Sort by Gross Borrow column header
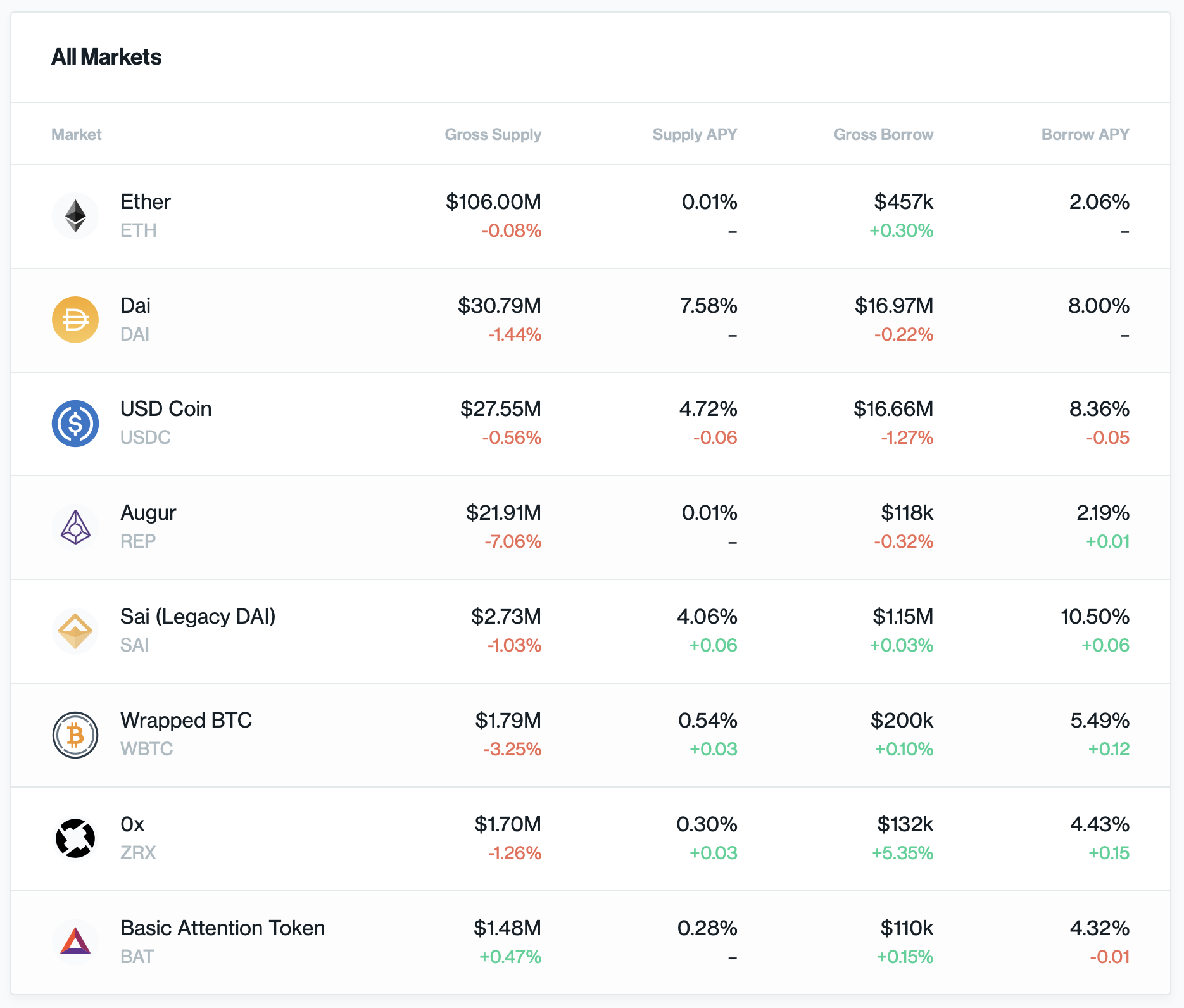The width and height of the screenshot is (1184, 1008). coord(883,134)
